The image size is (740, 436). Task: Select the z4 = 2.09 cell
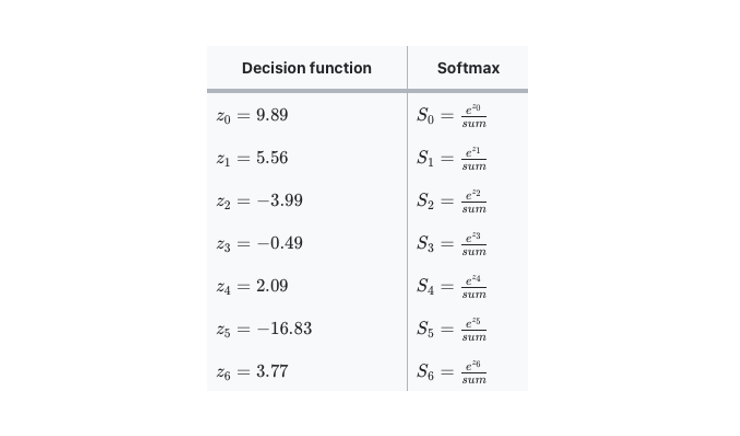252,286
